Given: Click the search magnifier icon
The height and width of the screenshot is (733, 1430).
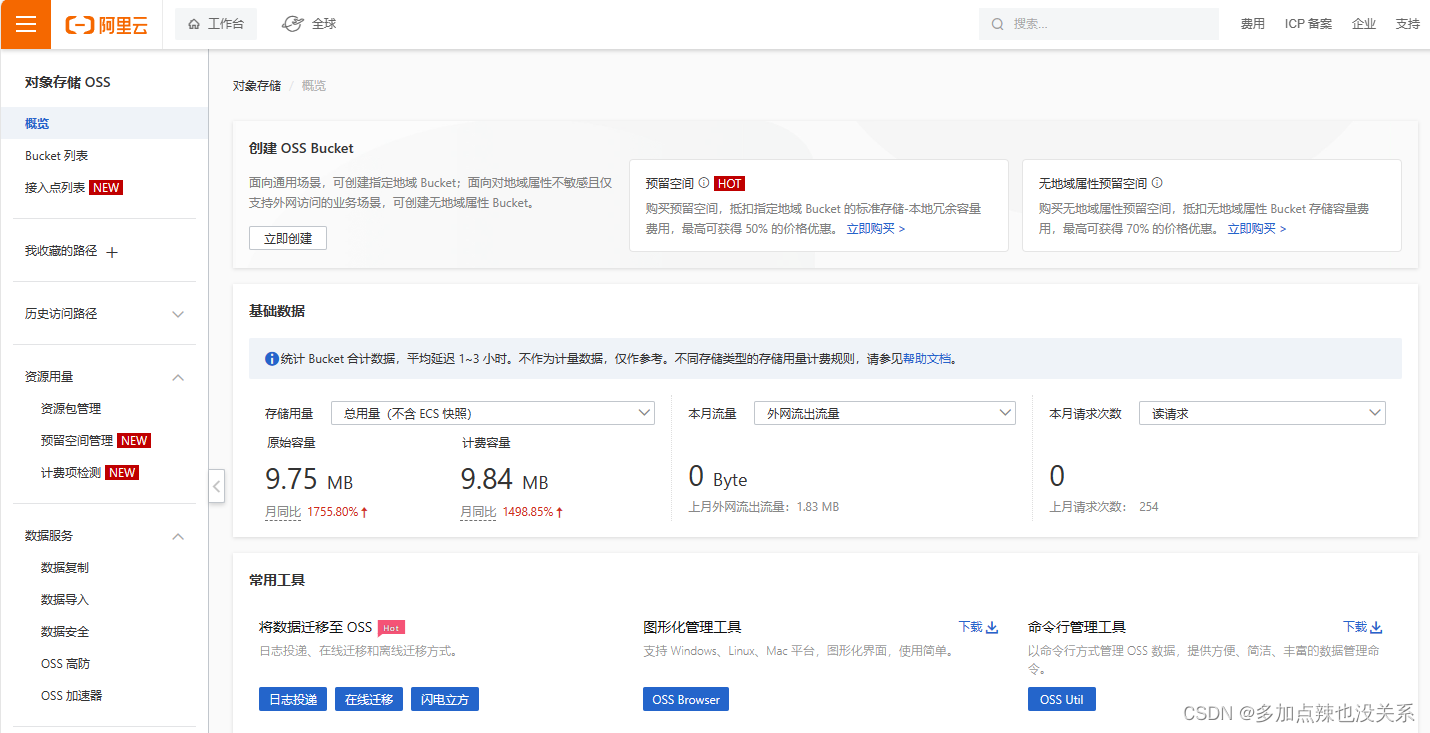Looking at the screenshot, I should coord(997,24).
